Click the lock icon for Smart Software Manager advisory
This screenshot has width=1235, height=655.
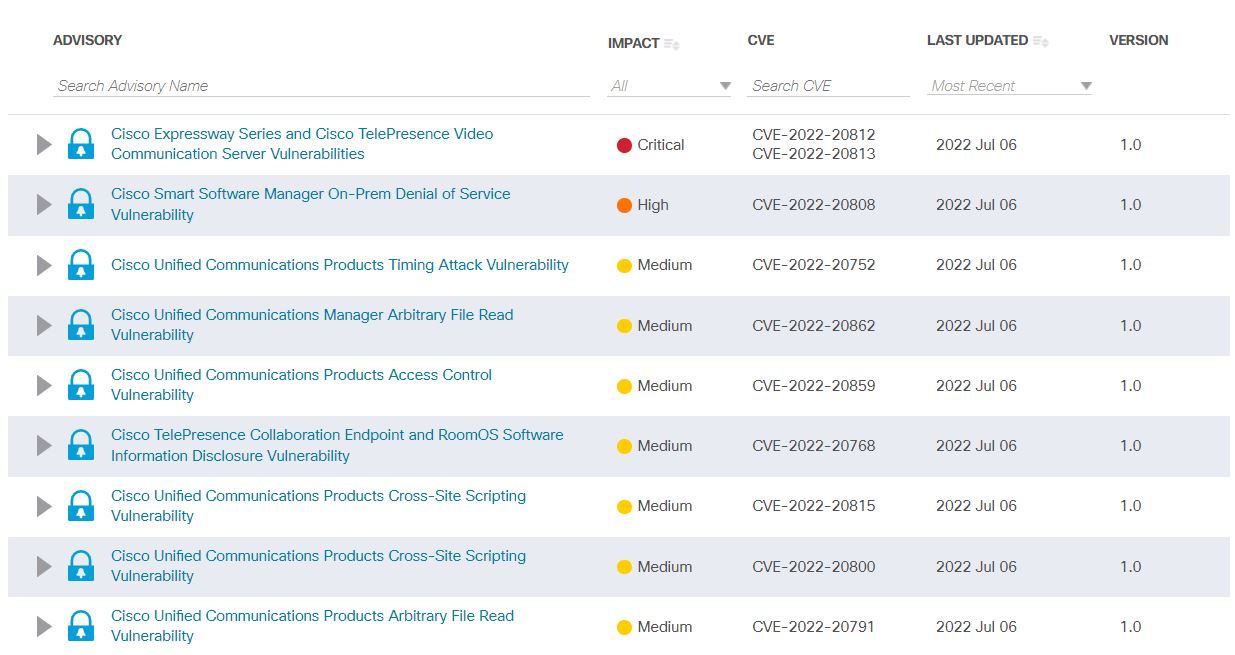[81, 204]
